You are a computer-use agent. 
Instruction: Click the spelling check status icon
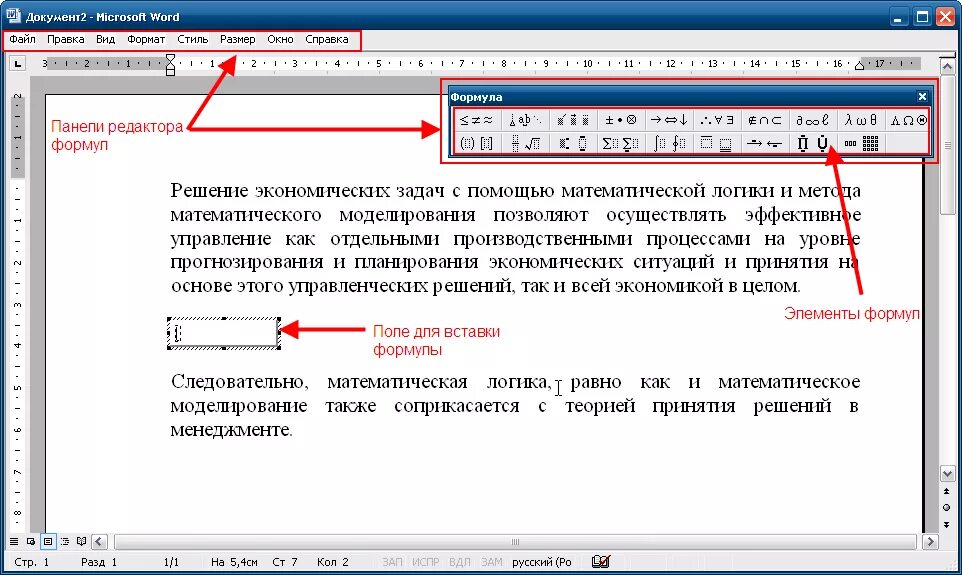601,561
